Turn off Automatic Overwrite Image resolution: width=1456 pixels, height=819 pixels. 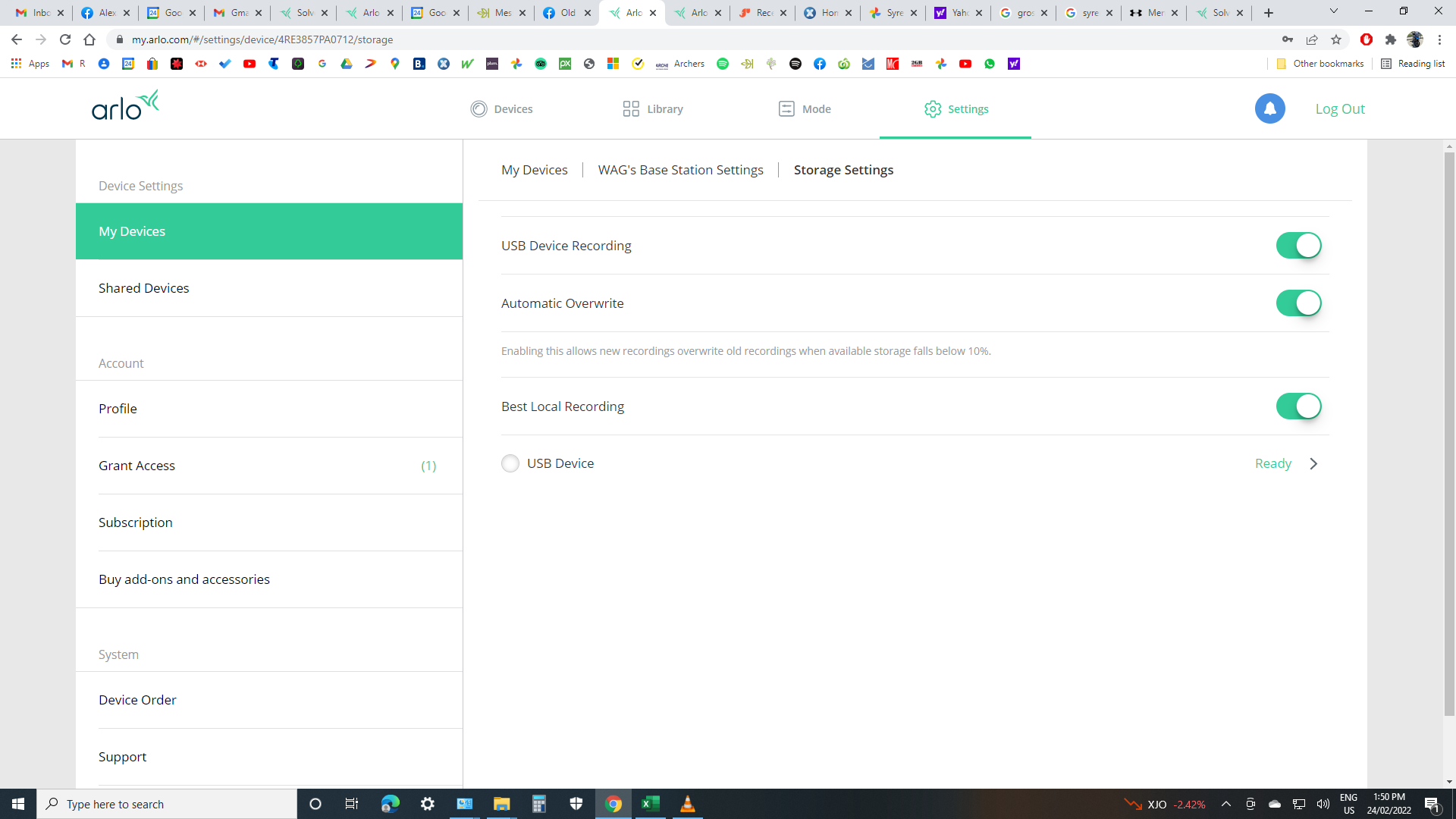point(1298,303)
